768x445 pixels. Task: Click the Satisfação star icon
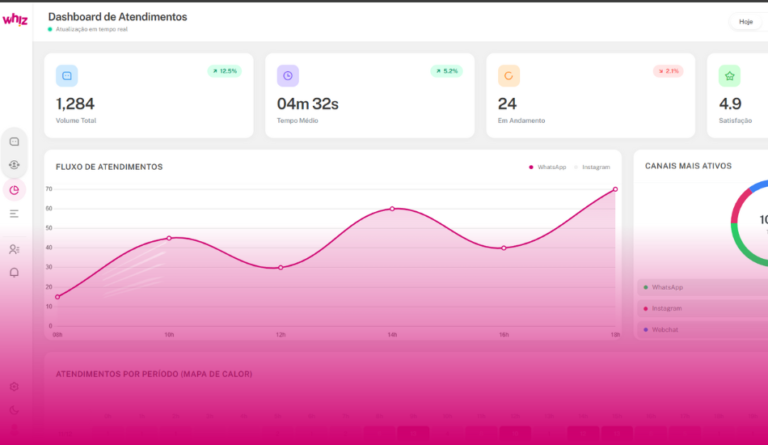click(730, 75)
